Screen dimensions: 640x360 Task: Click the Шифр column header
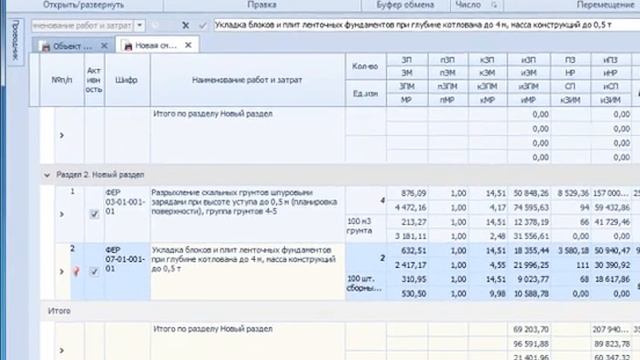tap(127, 80)
